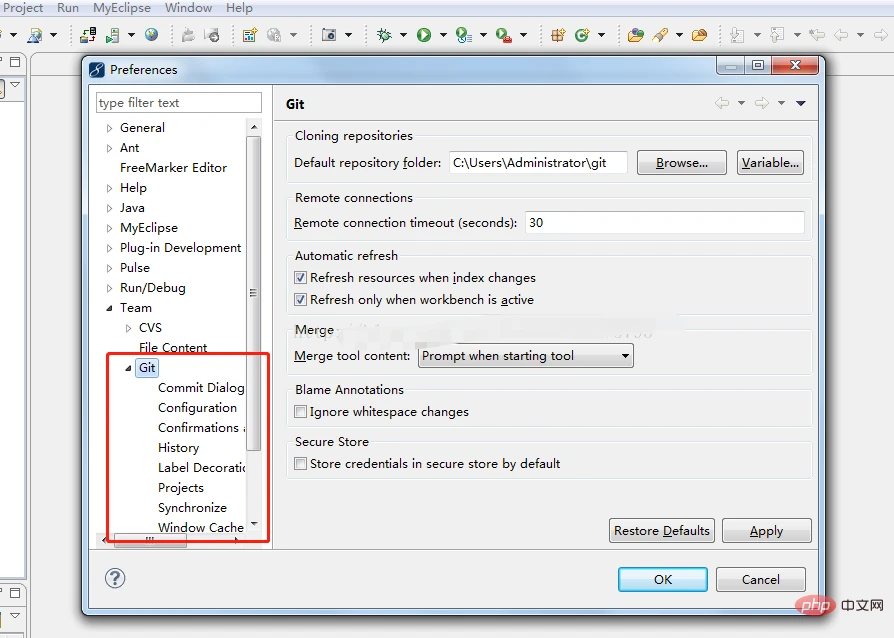894x638 pixels.
Task: Click the Default repository folder field
Action: coord(538,163)
